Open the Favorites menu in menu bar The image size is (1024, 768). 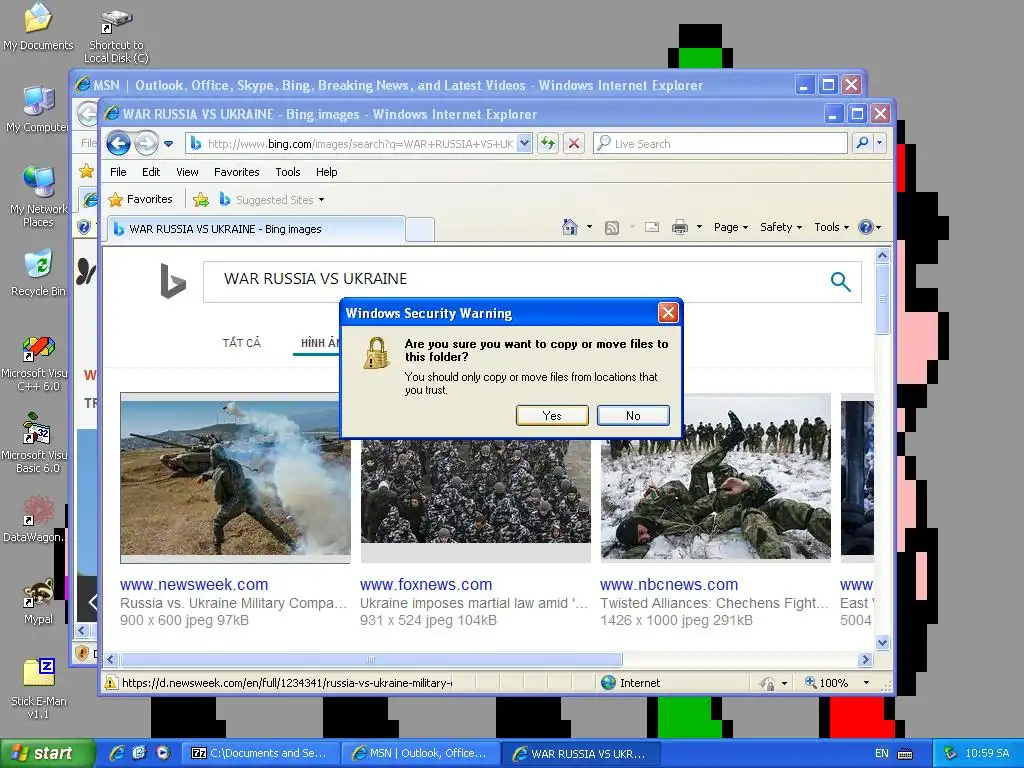pos(236,172)
